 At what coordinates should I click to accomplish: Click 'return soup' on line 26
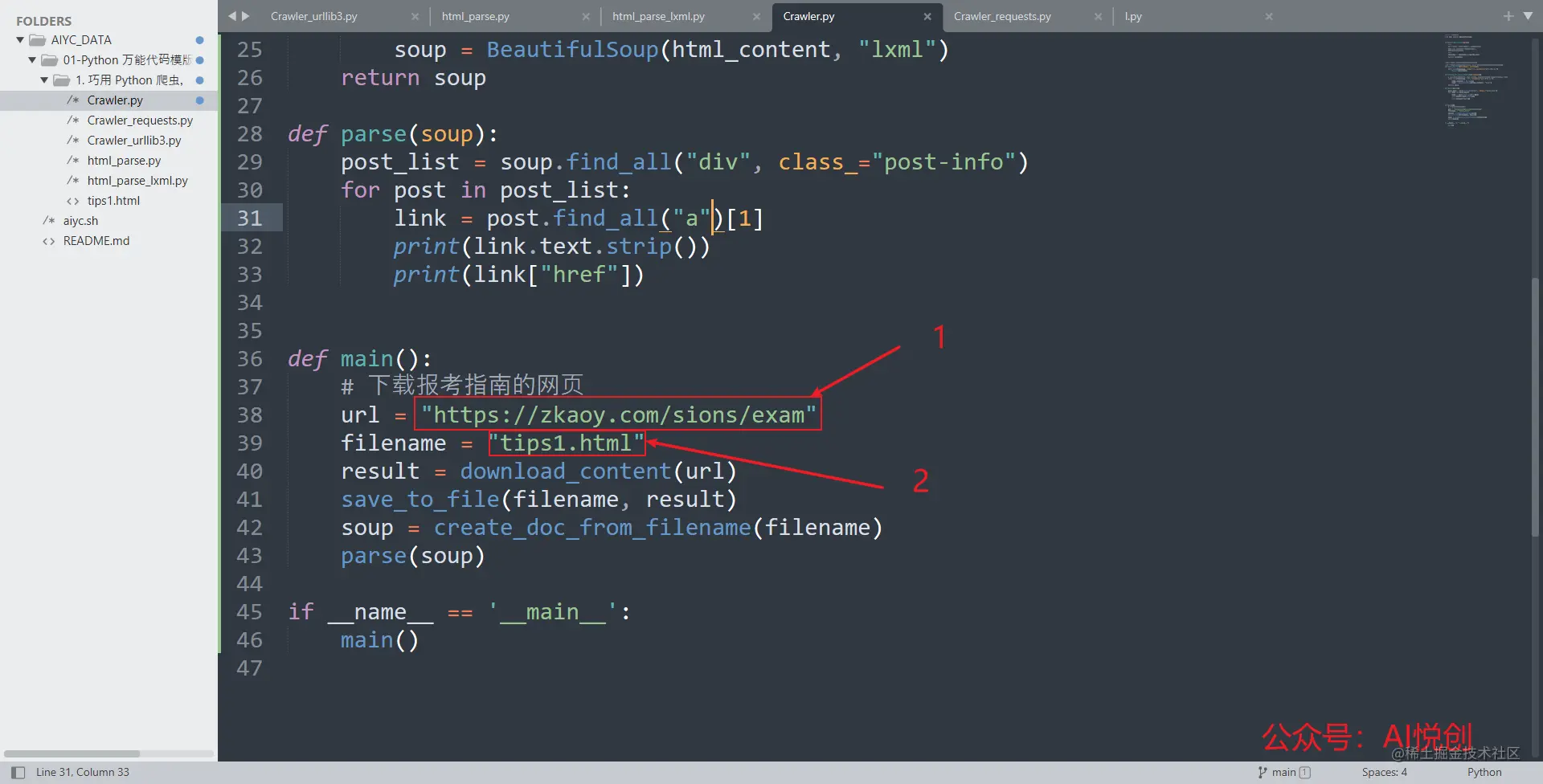tap(413, 78)
